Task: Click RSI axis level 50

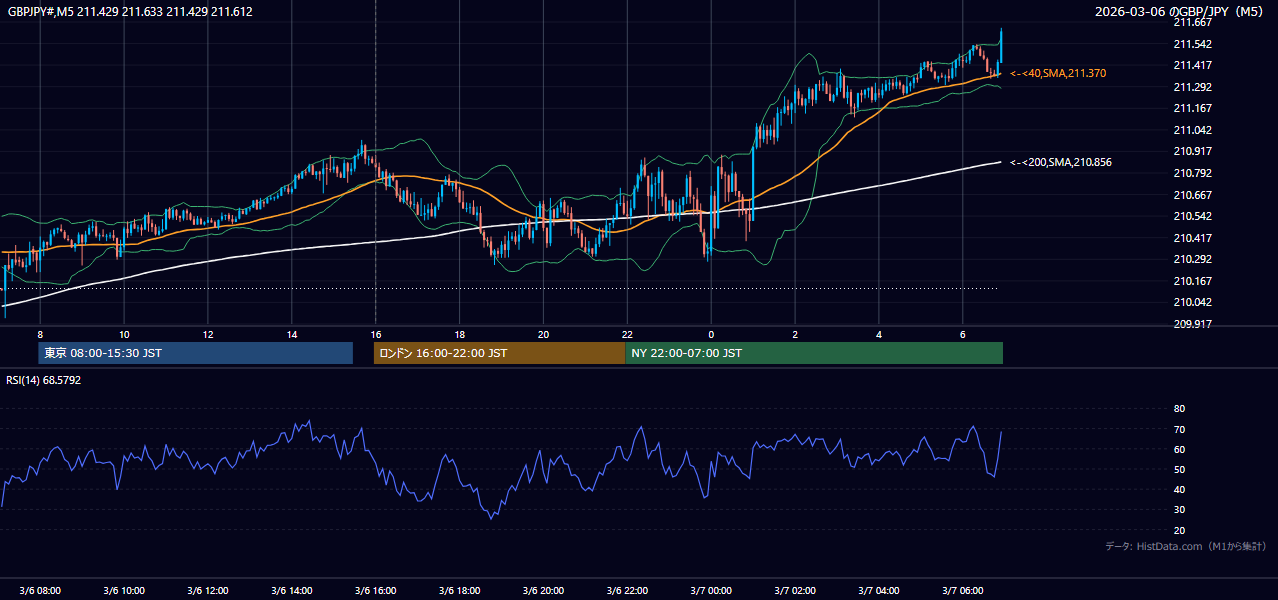Action: pos(1179,469)
